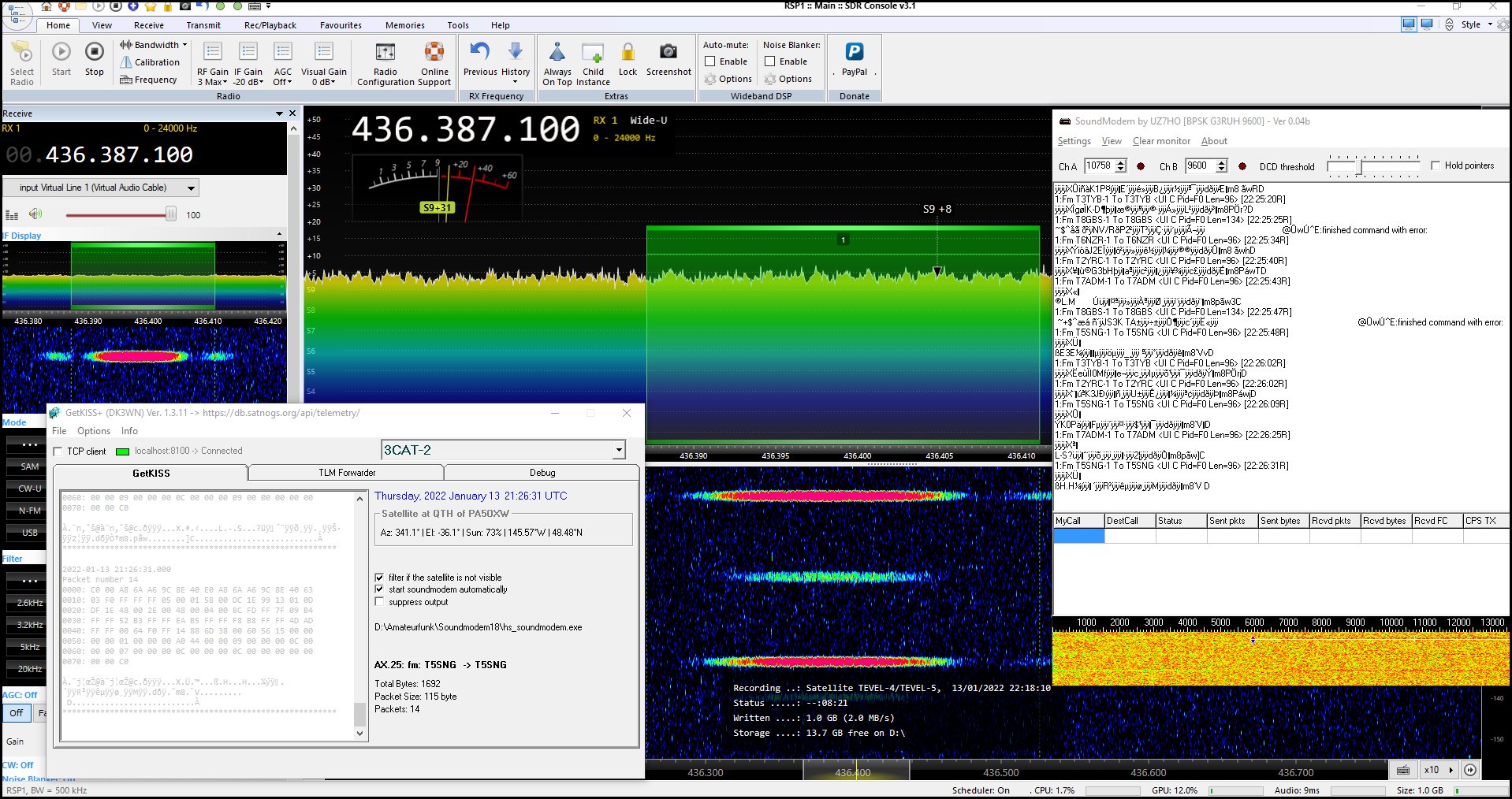Click the x10 zoom keyboard icon at bottom
The image size is (1512, 799).
tap(1403, 770)
